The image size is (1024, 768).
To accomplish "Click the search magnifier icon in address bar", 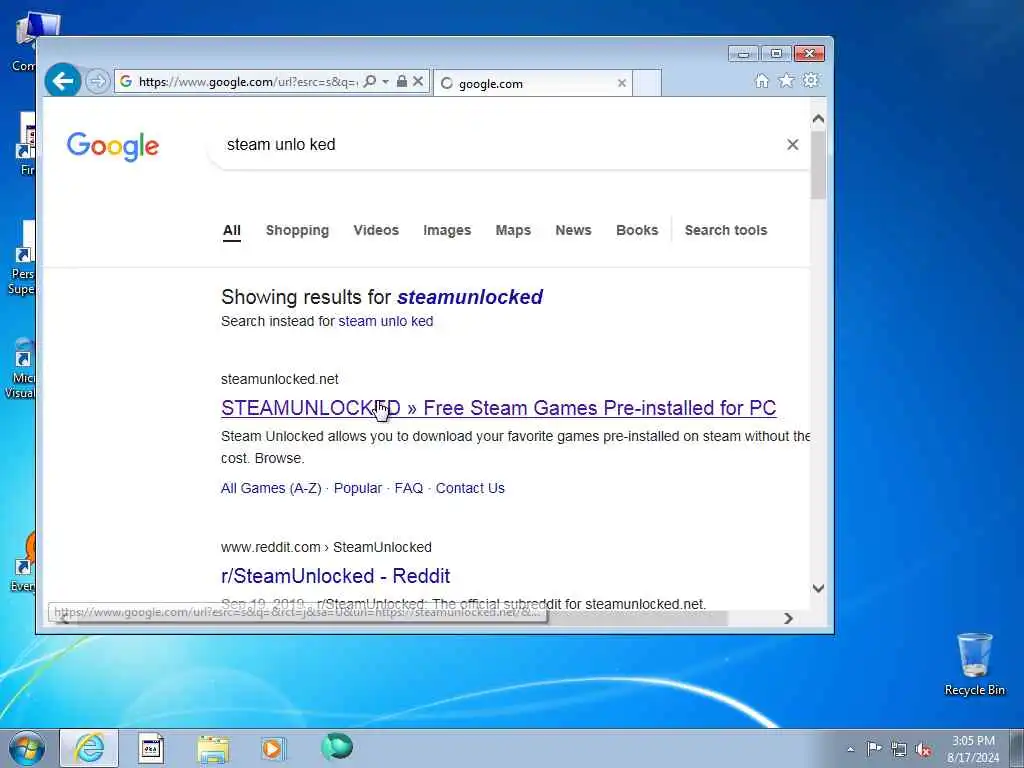I will 370,82.
